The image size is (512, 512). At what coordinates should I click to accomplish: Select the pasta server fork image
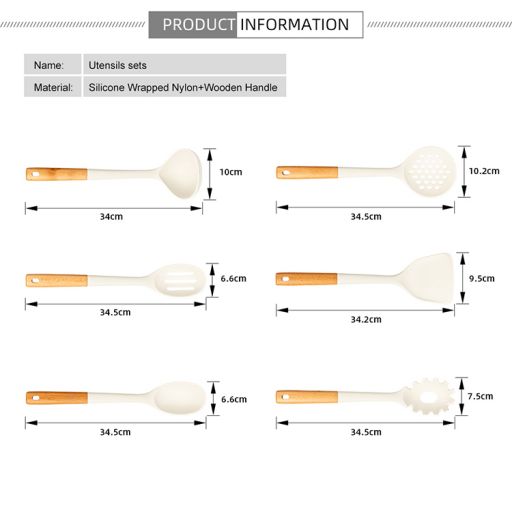click(365, 396)
